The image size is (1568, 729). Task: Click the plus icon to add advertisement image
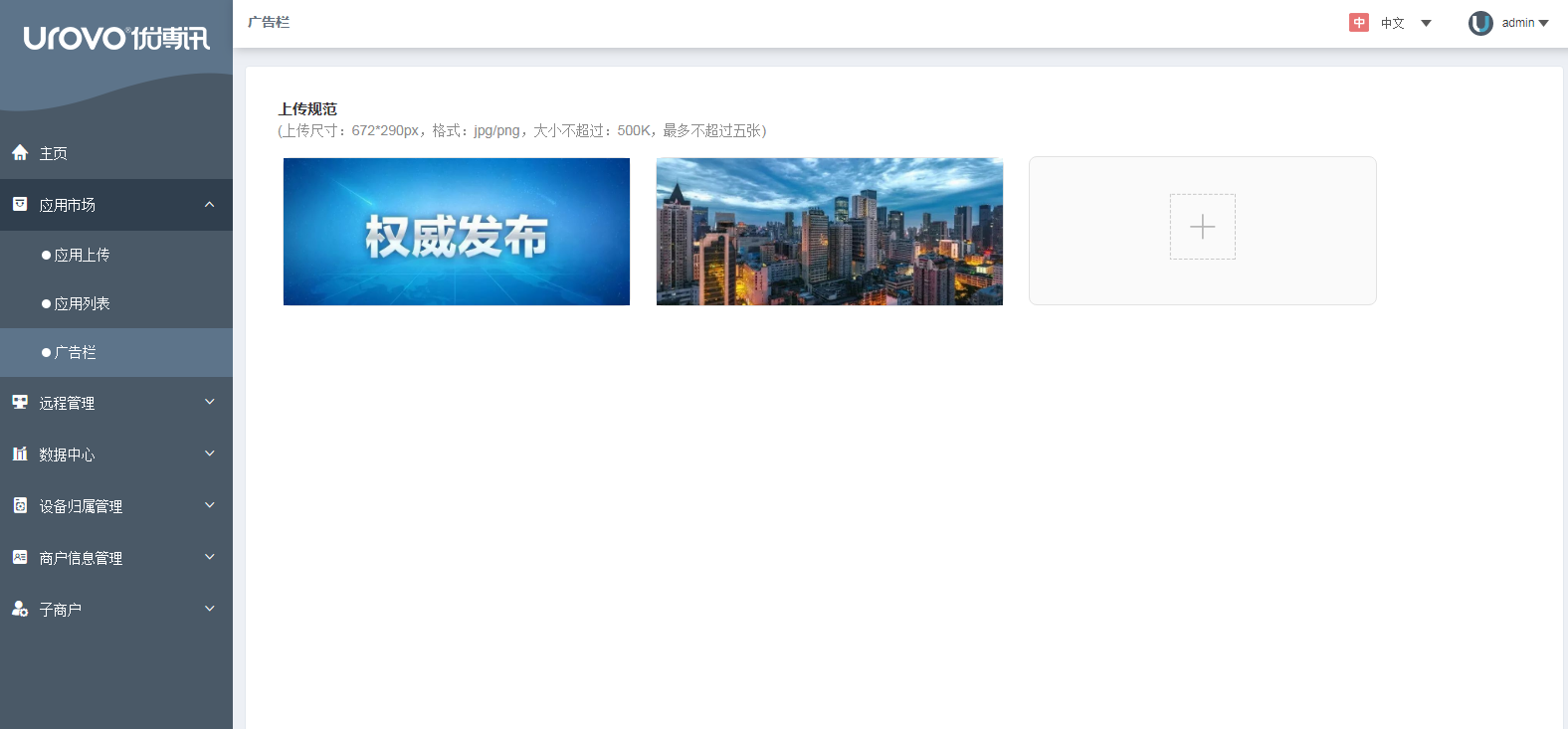coord(1202,227)
